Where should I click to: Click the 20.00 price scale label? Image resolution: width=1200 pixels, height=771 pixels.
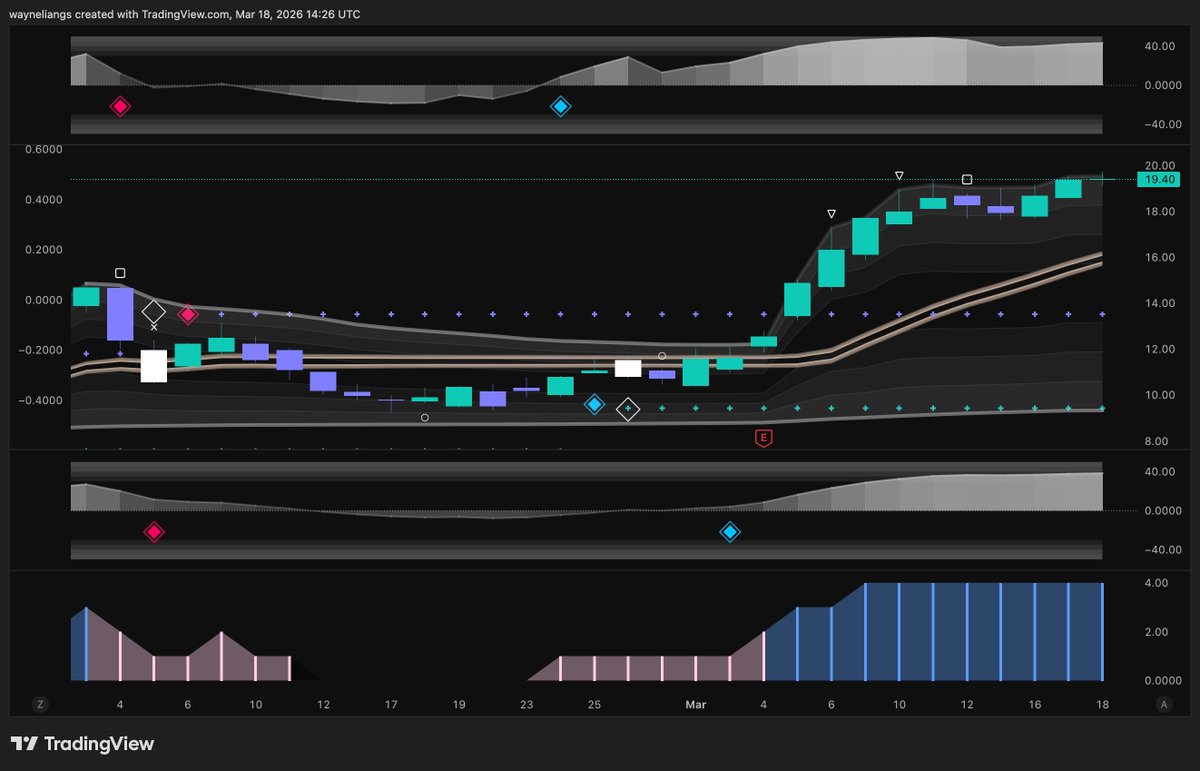tap(1160, 166)
